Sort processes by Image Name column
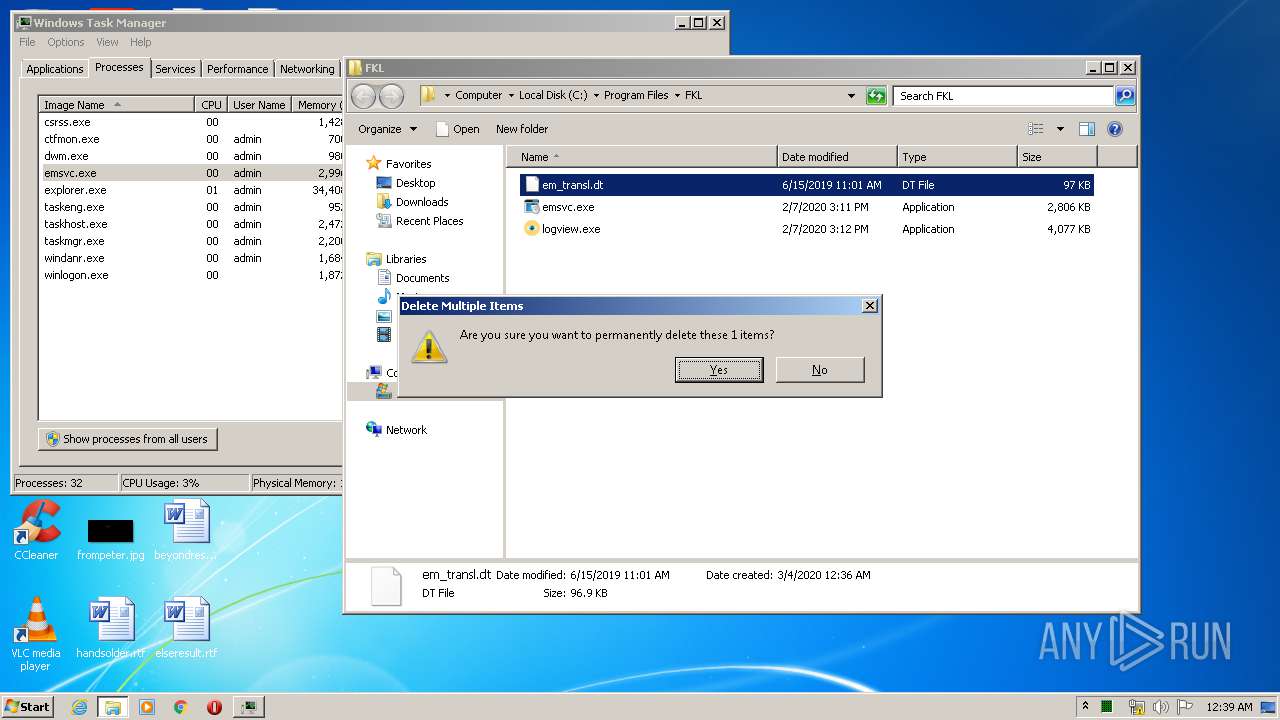Screen dimensions: 1280x720 pyautogui.click(x=117, y=105)
